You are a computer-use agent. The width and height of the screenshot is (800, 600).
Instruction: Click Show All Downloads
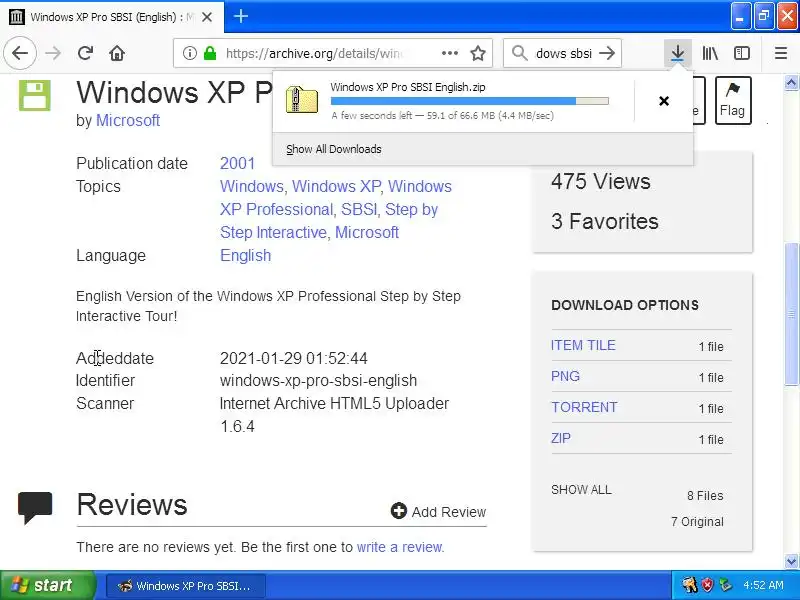click(334, 149)
